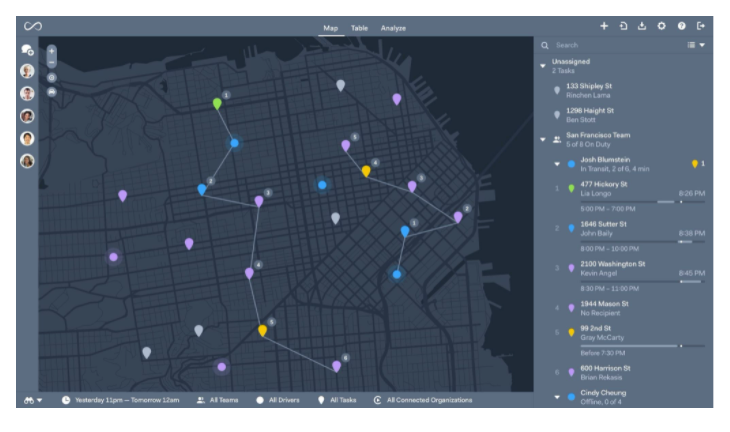The image size is (730, 432).
Task: Open the 99 2nd St task
Action: coord(595,328)
